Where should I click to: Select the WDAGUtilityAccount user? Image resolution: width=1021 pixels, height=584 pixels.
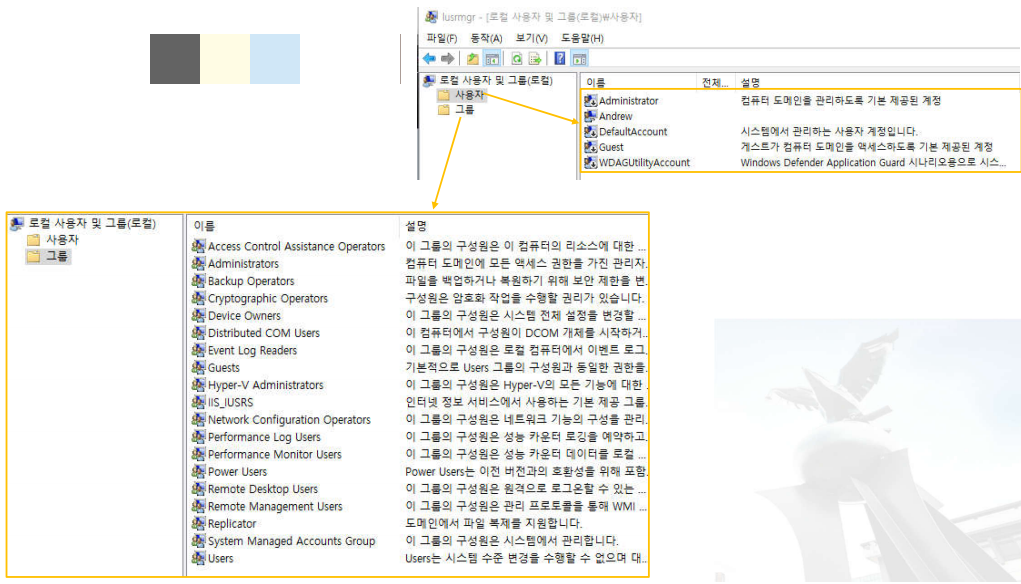[x=637, y=163]
